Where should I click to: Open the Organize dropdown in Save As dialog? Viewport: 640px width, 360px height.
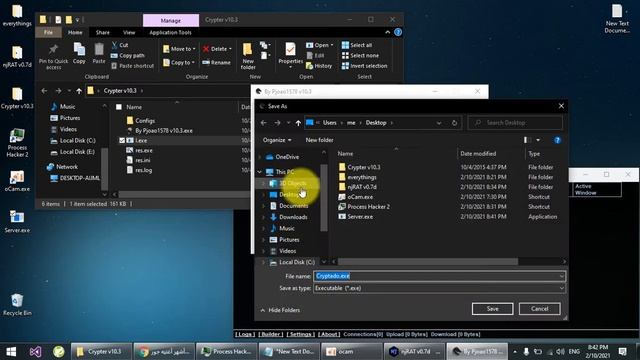[277, 140]
